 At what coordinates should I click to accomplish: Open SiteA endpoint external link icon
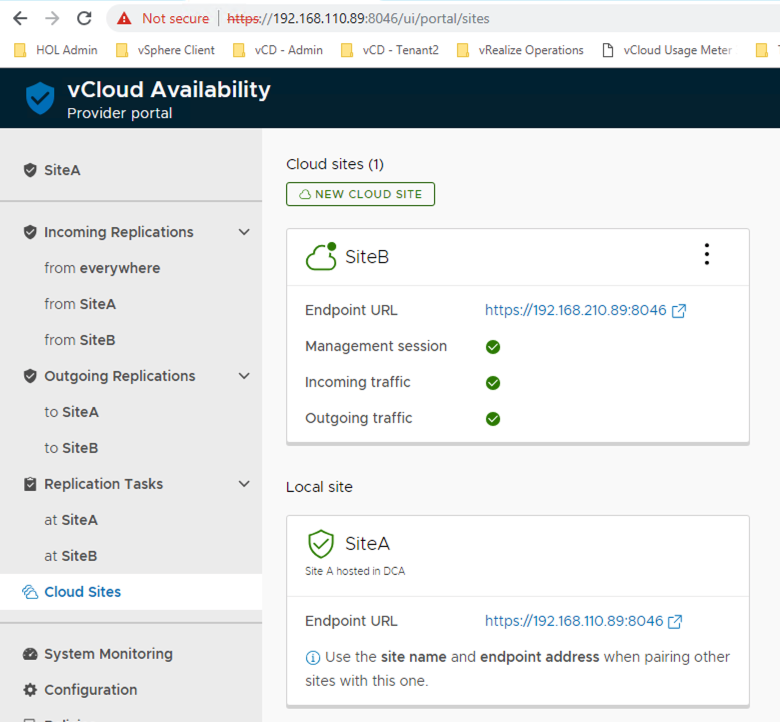(x=675, y=622)
